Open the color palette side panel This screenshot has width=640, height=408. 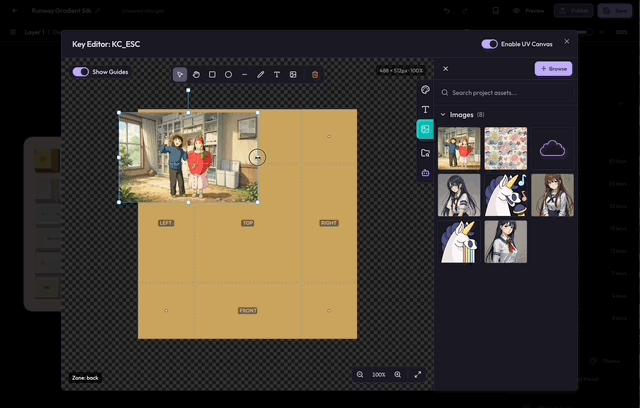(x=425, y=90)
